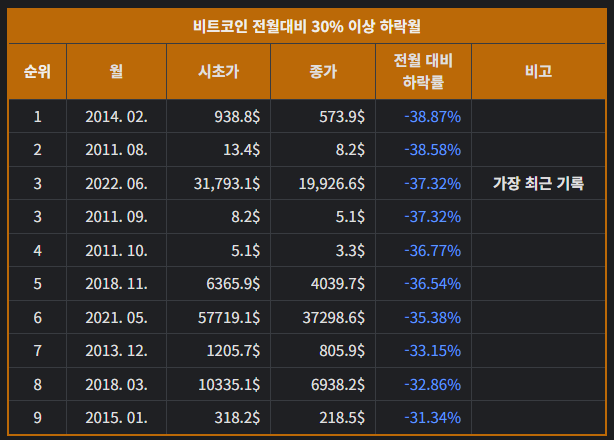
Task: Click the note '가장 최근 기록'
Action: (x=538, y=183)
